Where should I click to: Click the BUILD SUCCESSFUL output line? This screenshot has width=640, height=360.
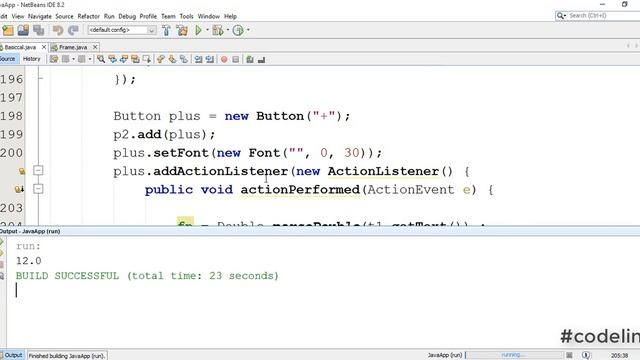(x=147, y=276)
